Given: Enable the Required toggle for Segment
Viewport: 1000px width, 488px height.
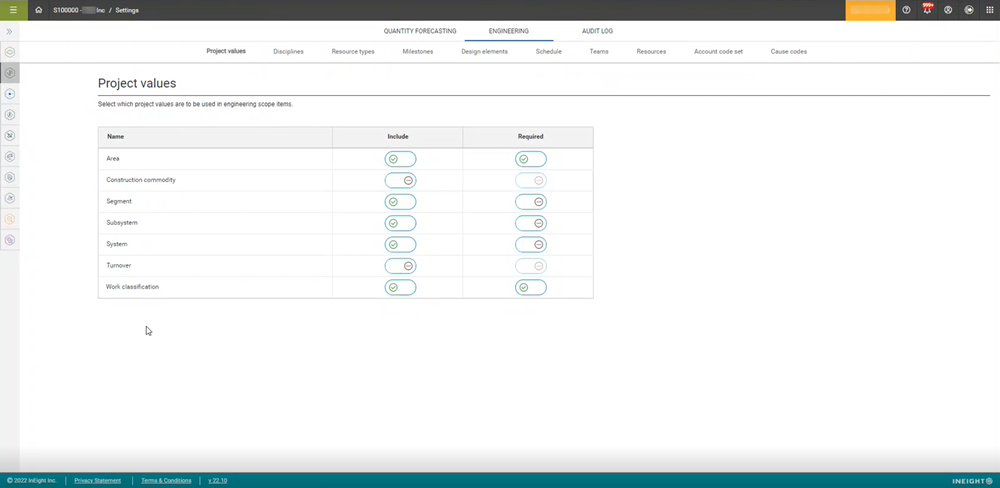Looking at the screenshot, I should 530,202.
